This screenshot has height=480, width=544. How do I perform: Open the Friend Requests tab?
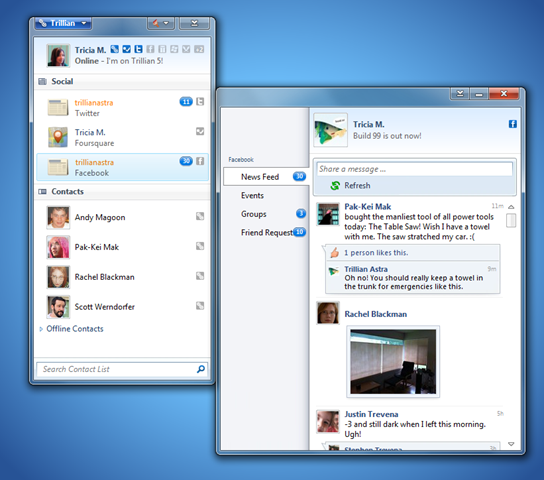pyautogui.click(x=266, y=233)
